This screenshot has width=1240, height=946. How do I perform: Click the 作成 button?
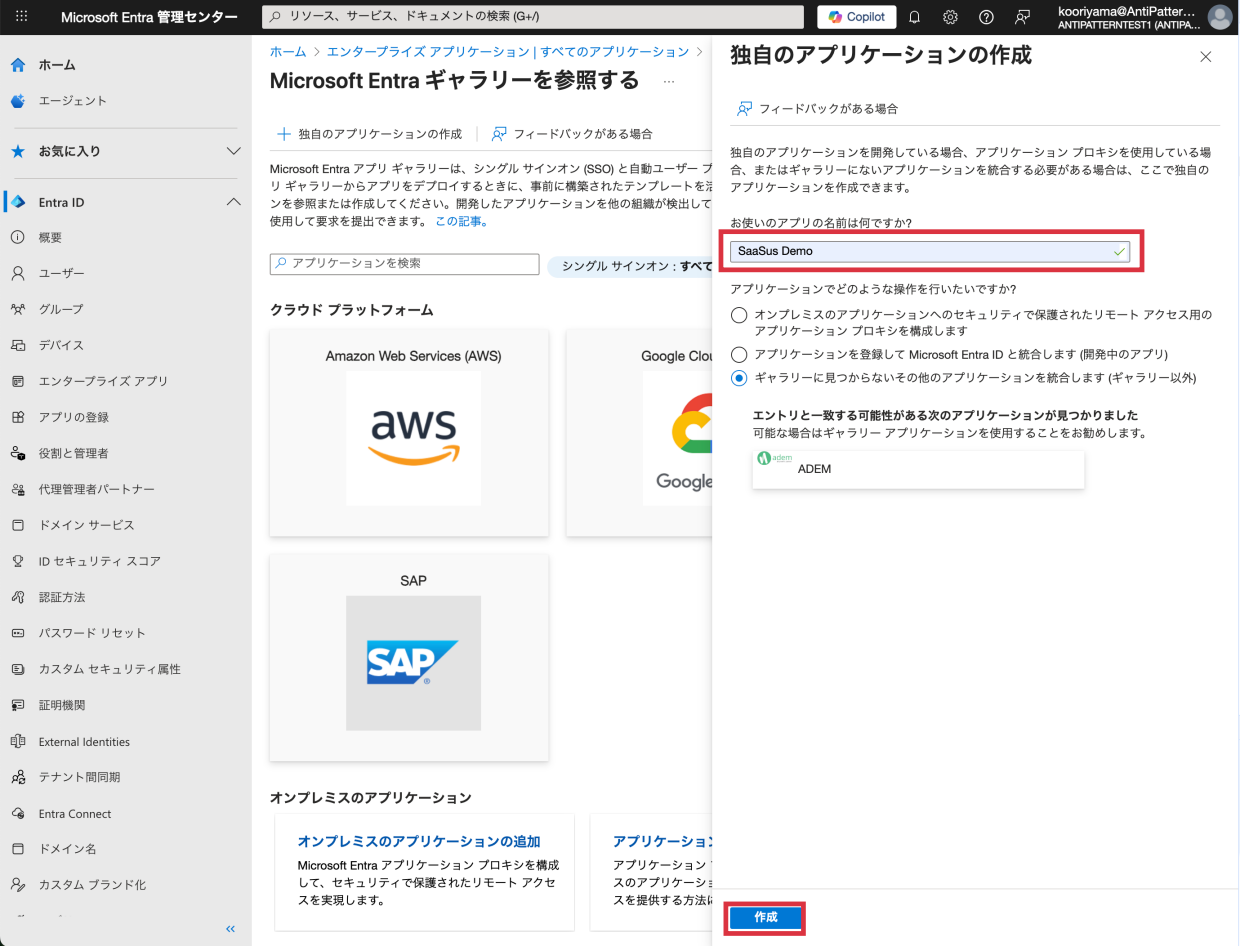(766, 917)
